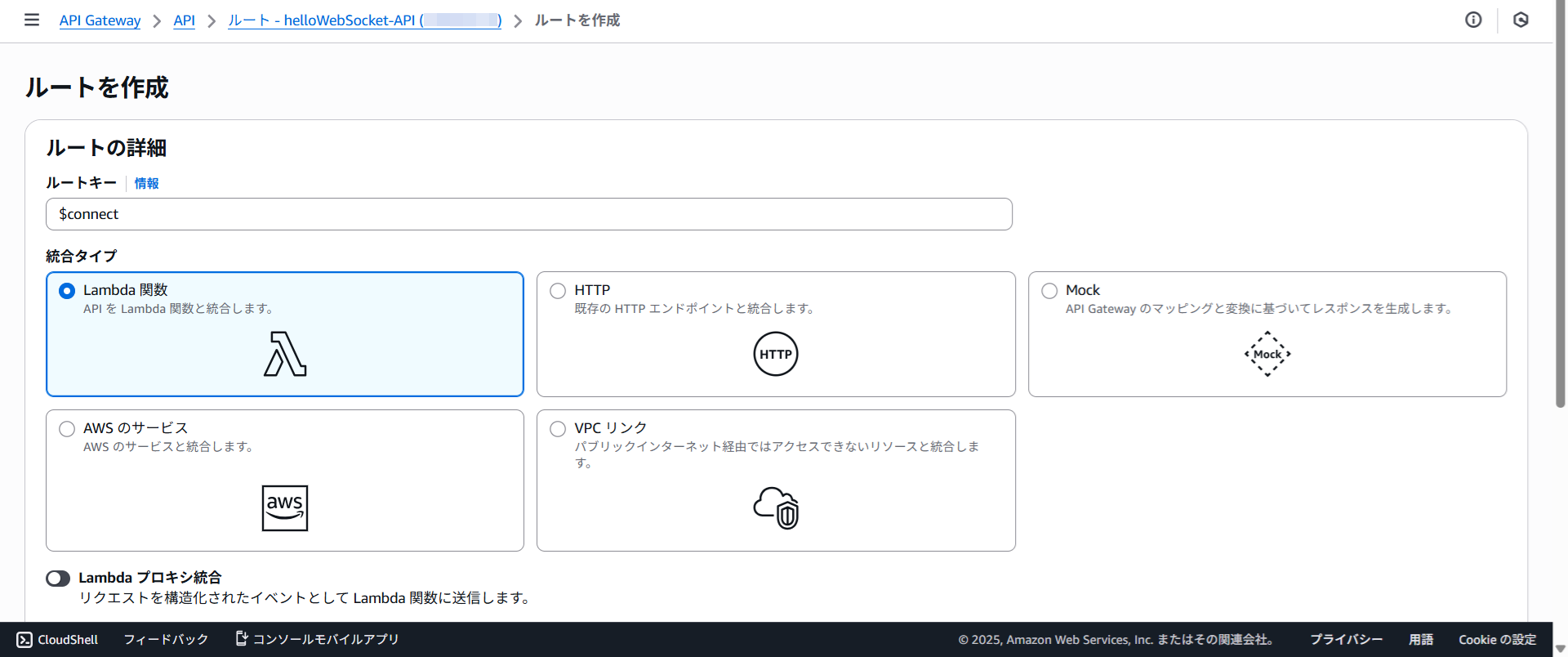
Task: Go to API Gateway breadcrumb link
Action: coord(100,20)
